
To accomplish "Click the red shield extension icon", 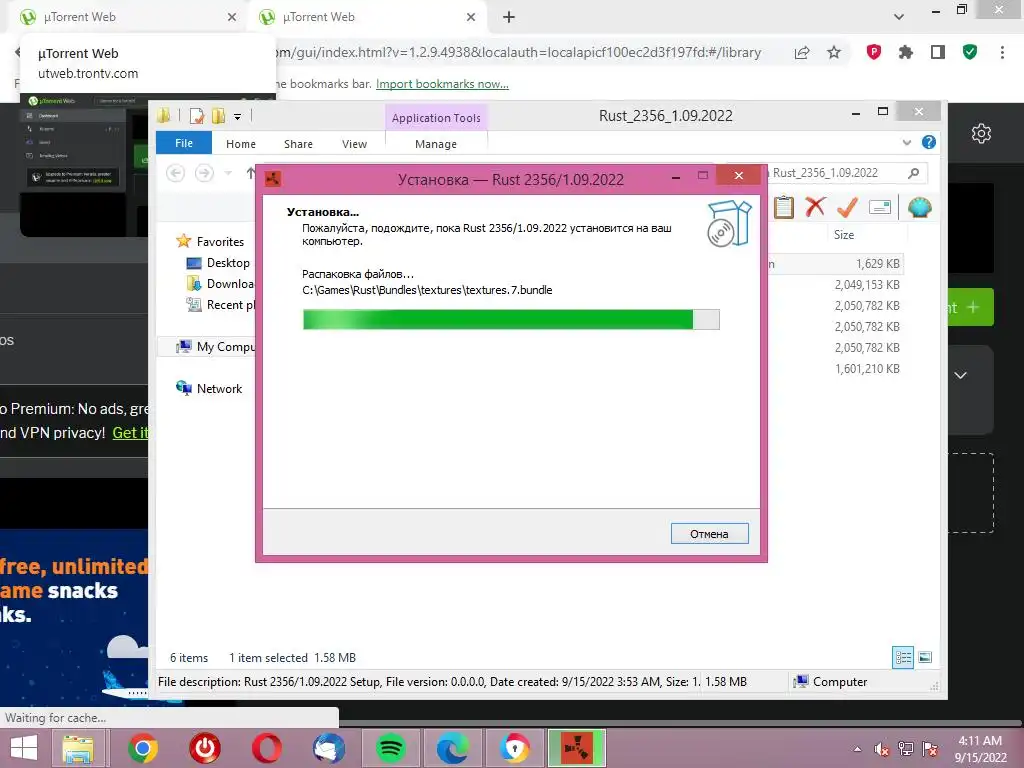I will (x=874, y=52).
